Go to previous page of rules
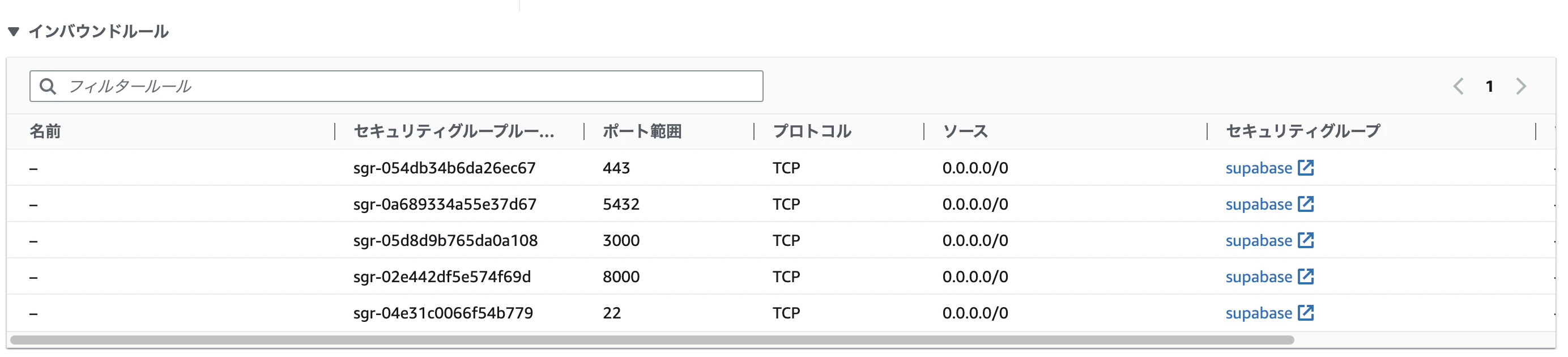Screen dimensions: 1568x357 [1459, 87]
